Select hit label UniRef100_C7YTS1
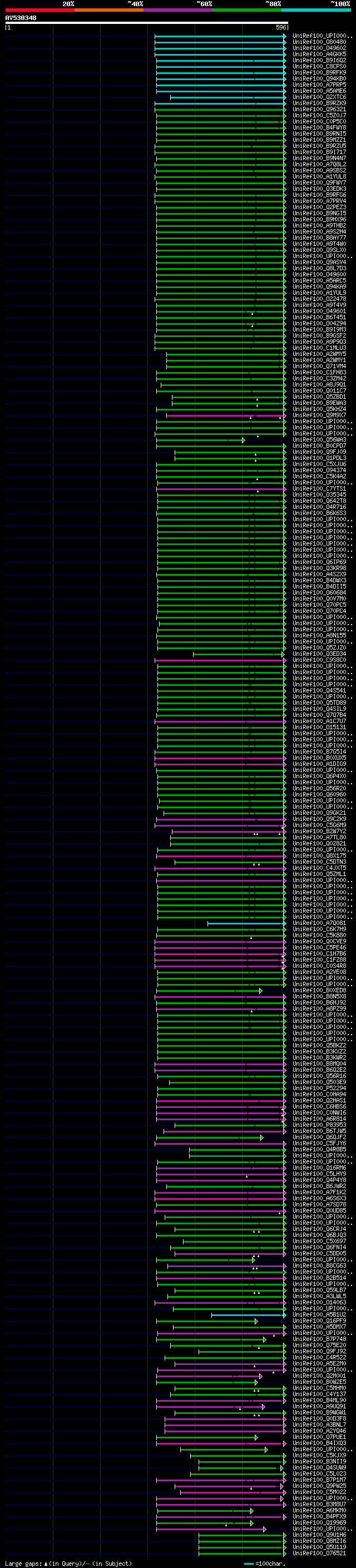Screen dimensions: 356x1568 click(x=319, y=489)
